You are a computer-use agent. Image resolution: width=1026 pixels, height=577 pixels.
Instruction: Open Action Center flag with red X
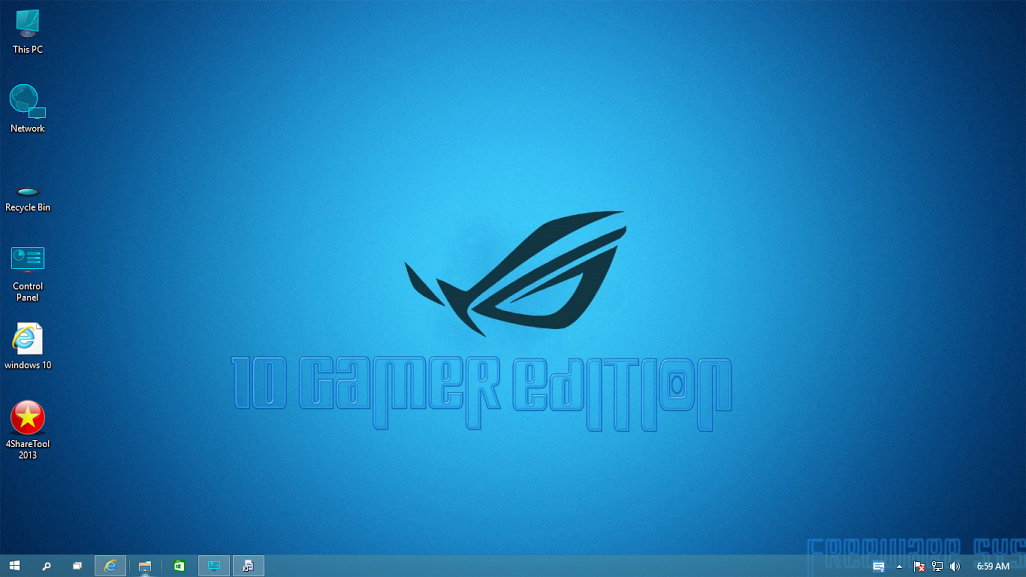919,567
